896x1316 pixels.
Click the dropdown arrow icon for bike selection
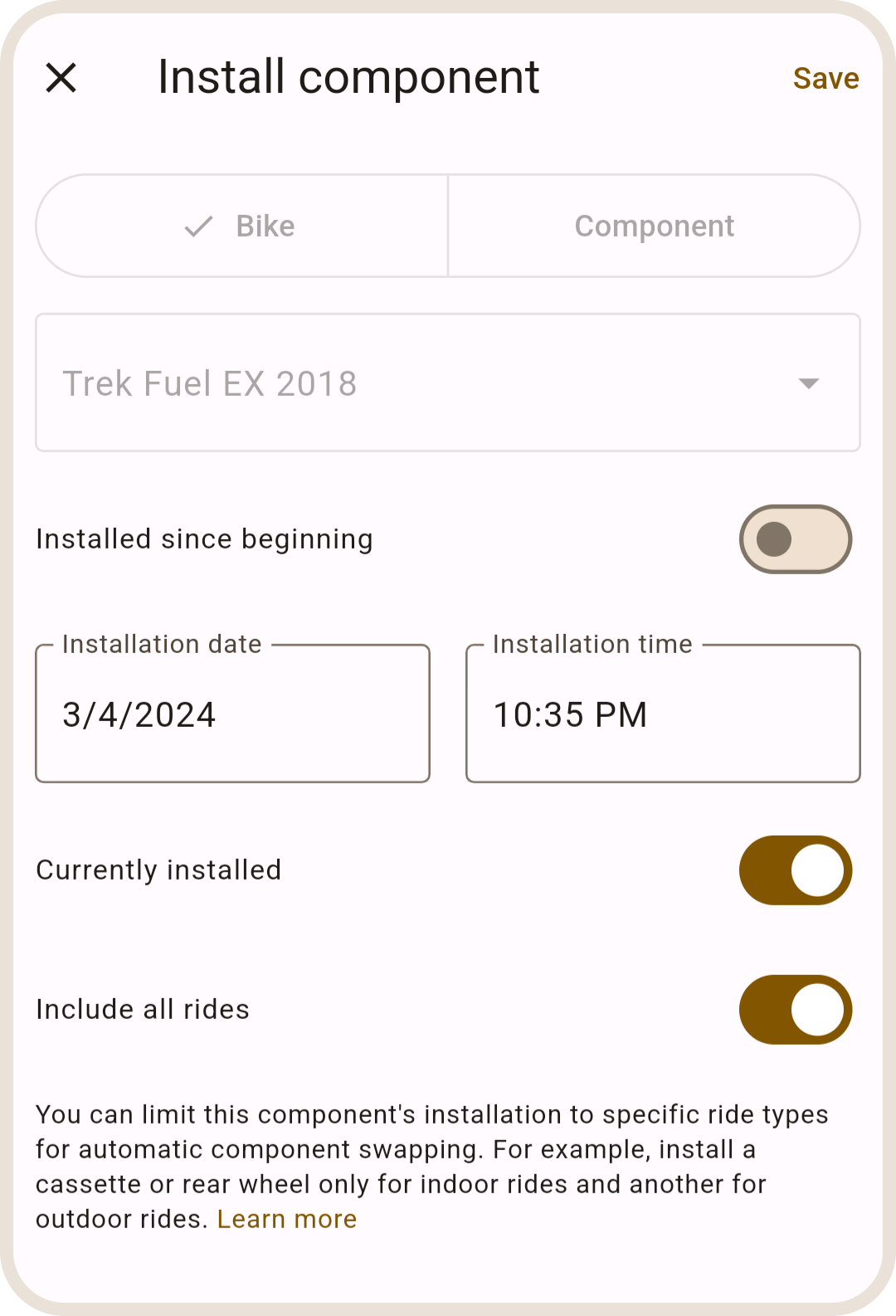coord(808,383)
